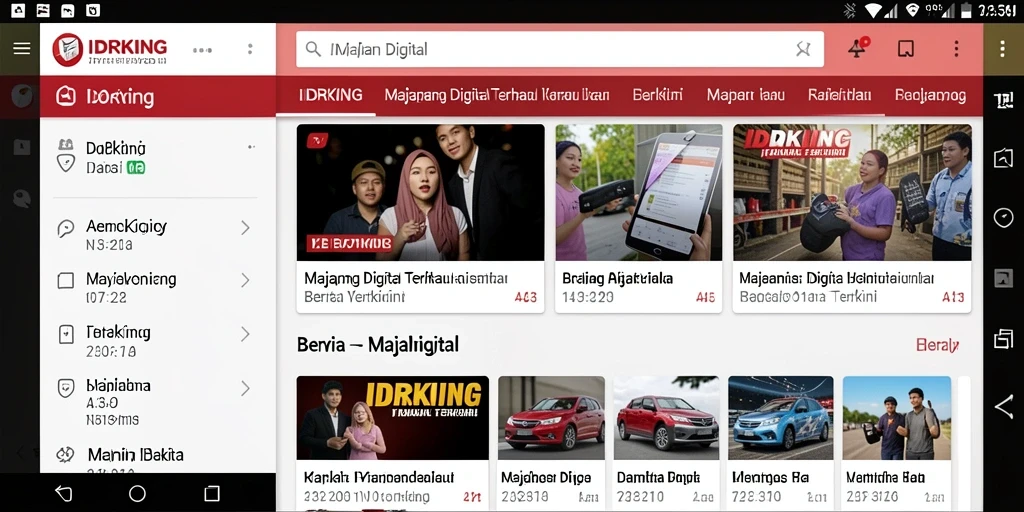Click the square icon in red Dorking header
The width and height of the screenshot is (1024, 512).
[65, 97]
